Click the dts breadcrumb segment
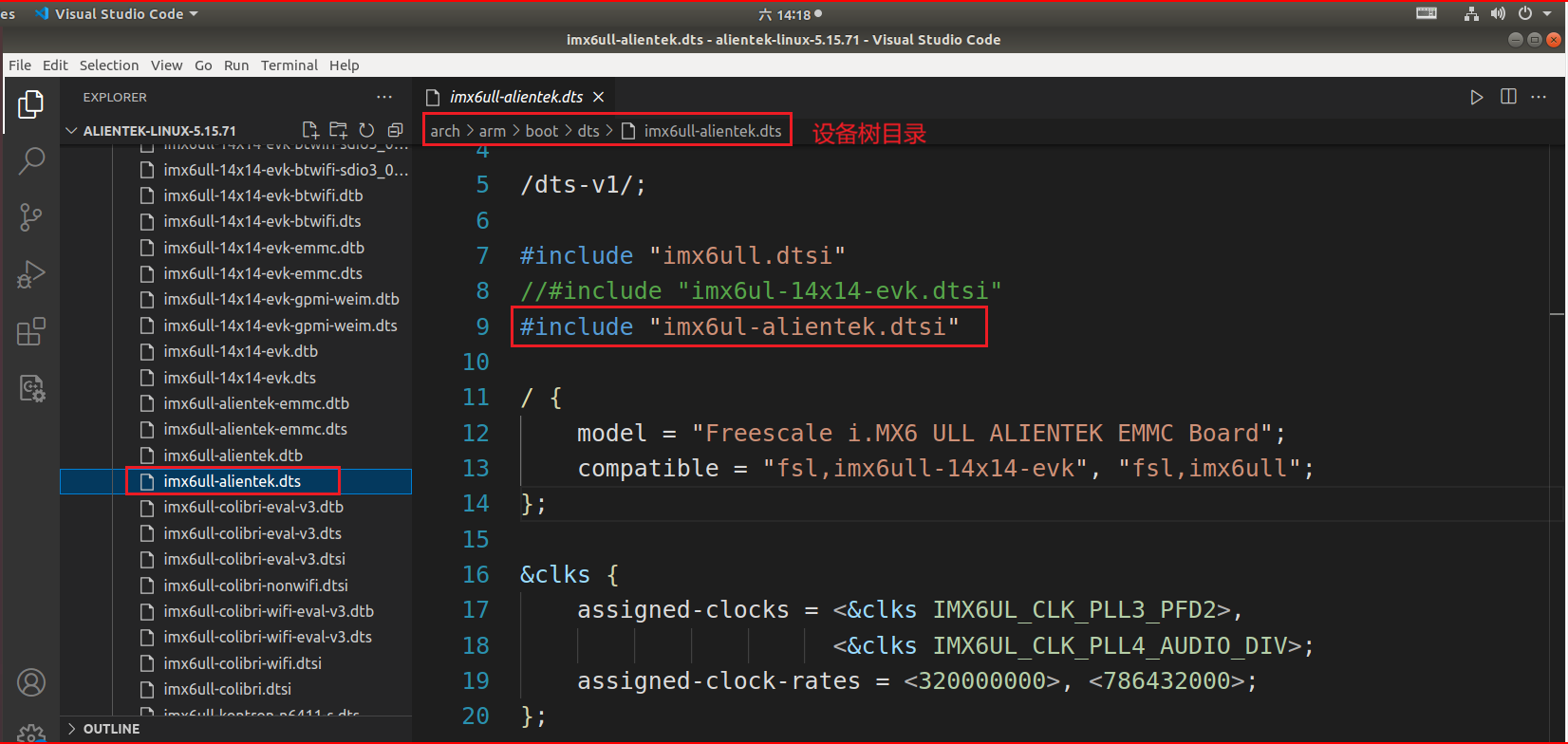 [588, 131]
